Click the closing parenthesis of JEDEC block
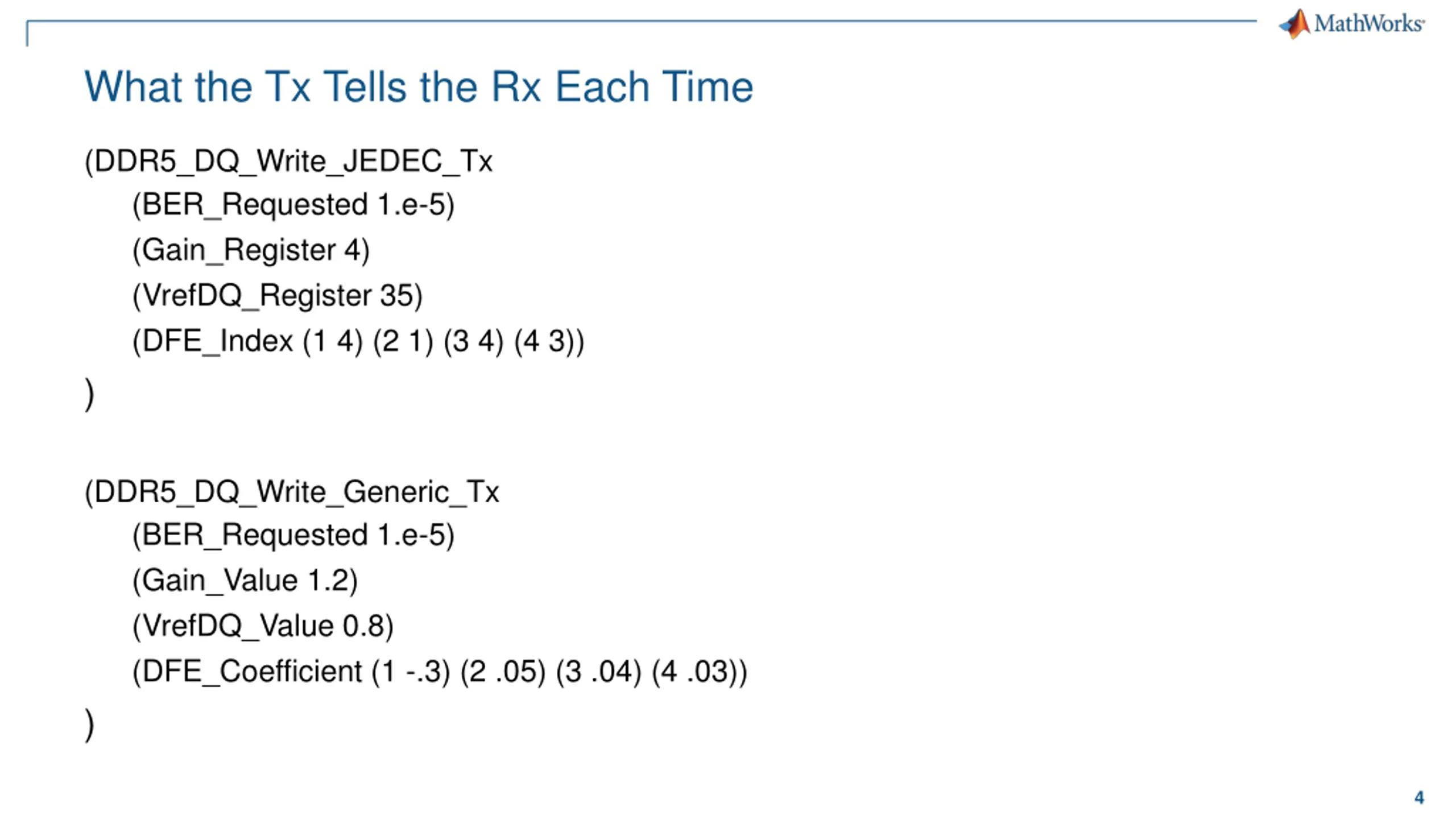The width and height of the screenshot is (1456, 819). 89,394
